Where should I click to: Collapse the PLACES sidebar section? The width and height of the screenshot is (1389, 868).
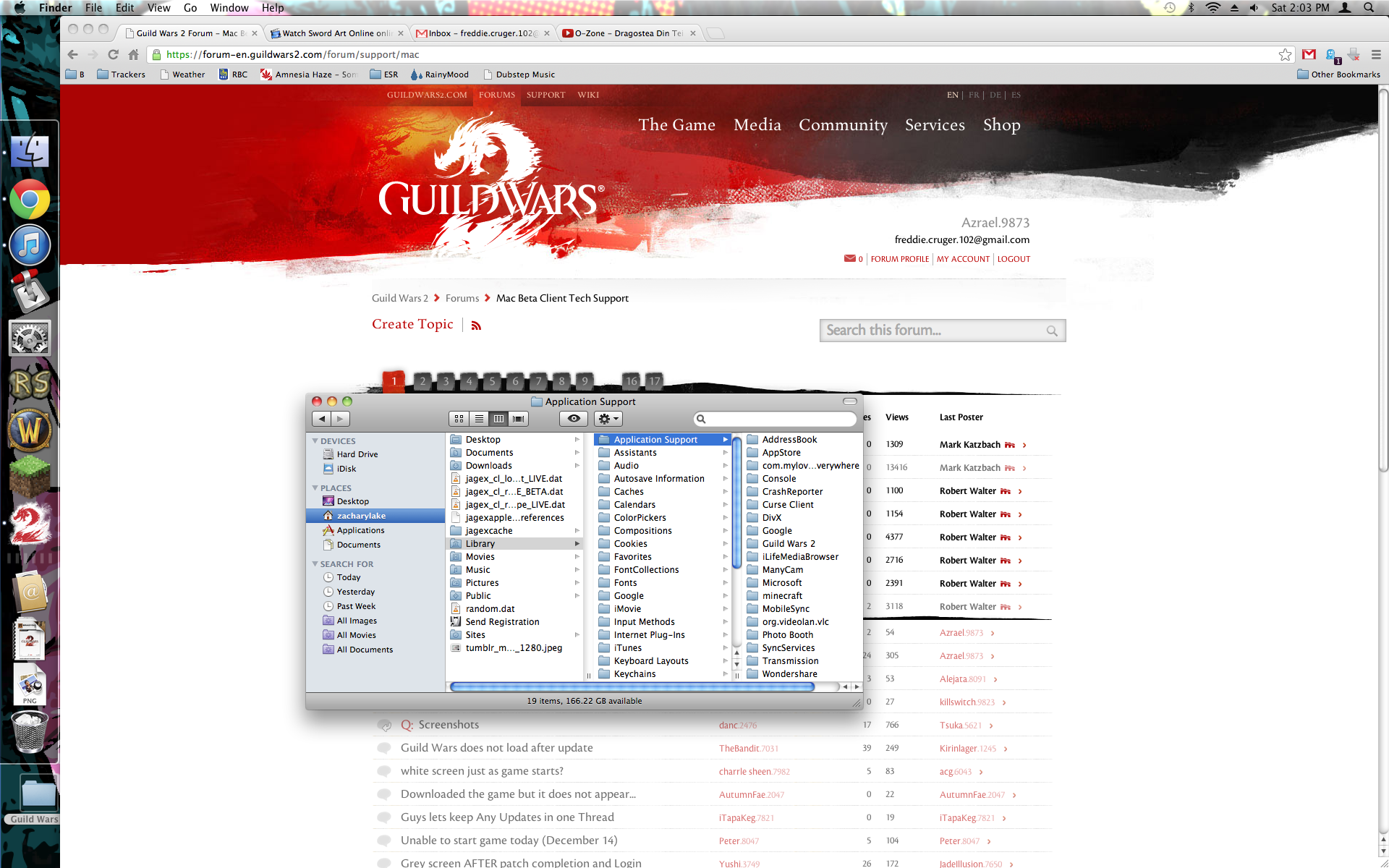tap(315, 488)
